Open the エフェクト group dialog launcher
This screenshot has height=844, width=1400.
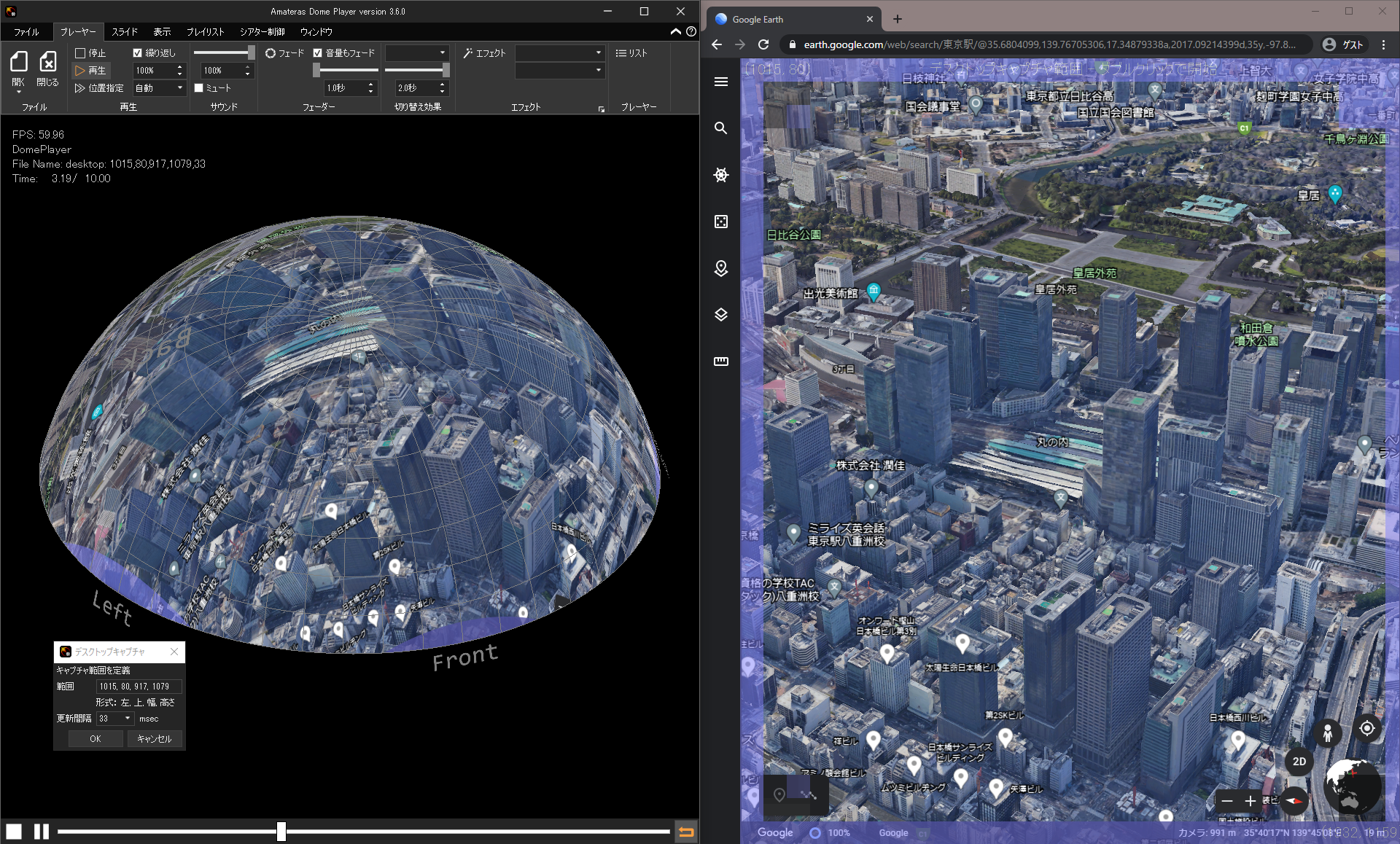pos(602,109)
